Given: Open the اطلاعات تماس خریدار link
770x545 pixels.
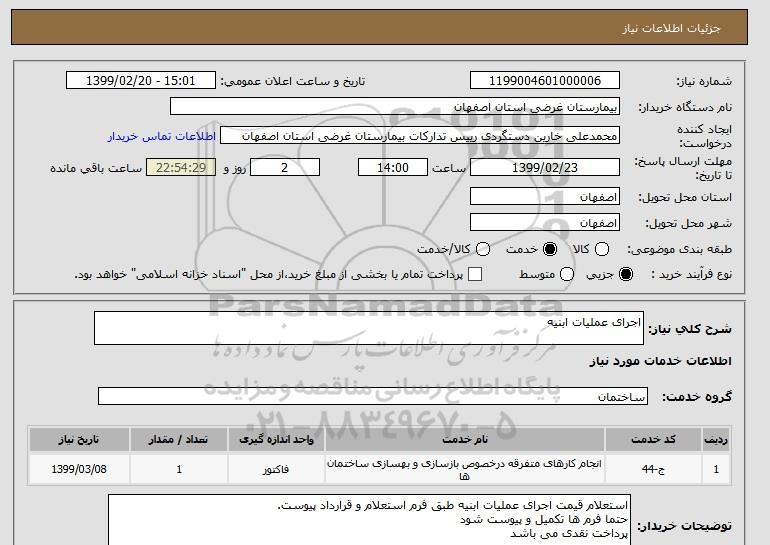Looking at the screenshot, I should (x=162, y=136).
